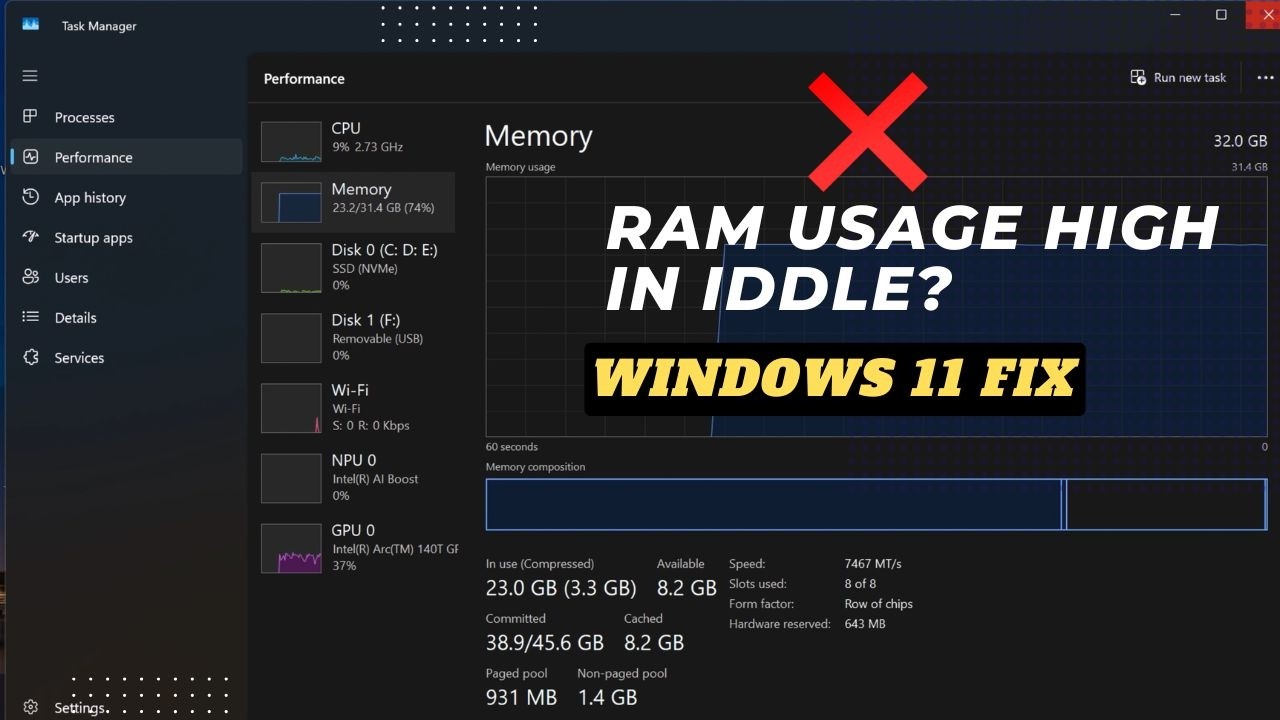This screenshot has height=720, width=1280.
Task: Open the three-dot more options menu
Action: pyautogui.click(x=1264, y=77)
